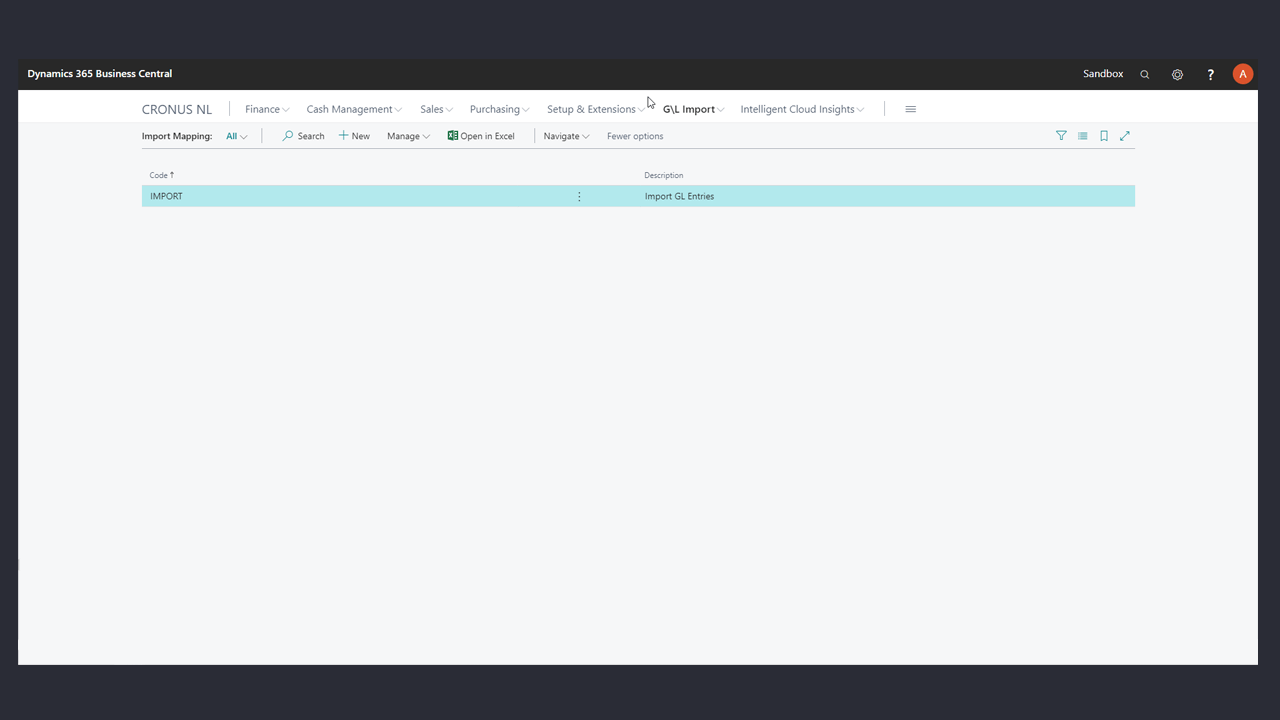
Task: Open the Intelligent Cloud Insights menu
Action: pyautogui.click(x=802, y=109)
